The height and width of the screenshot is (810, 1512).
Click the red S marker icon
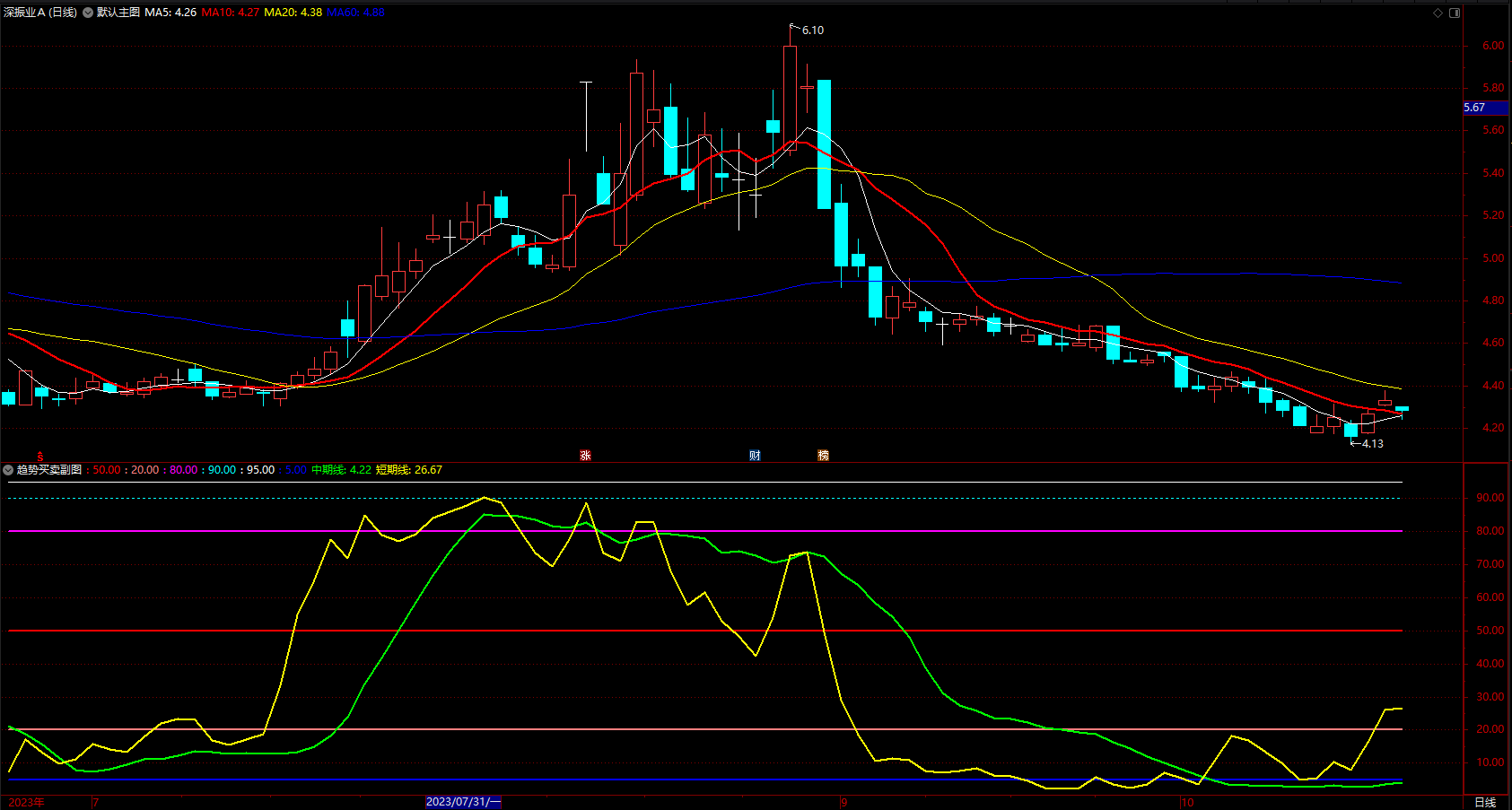click(x=39, y=457)
